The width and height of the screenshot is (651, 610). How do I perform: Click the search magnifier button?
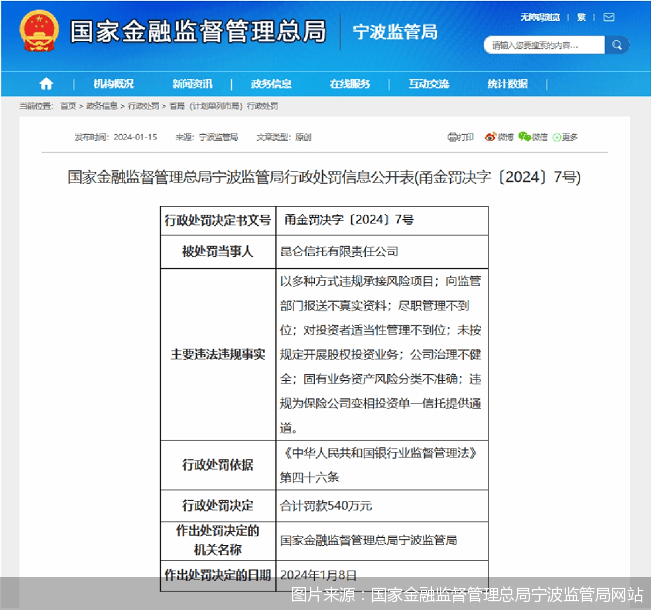pos(617,45)
